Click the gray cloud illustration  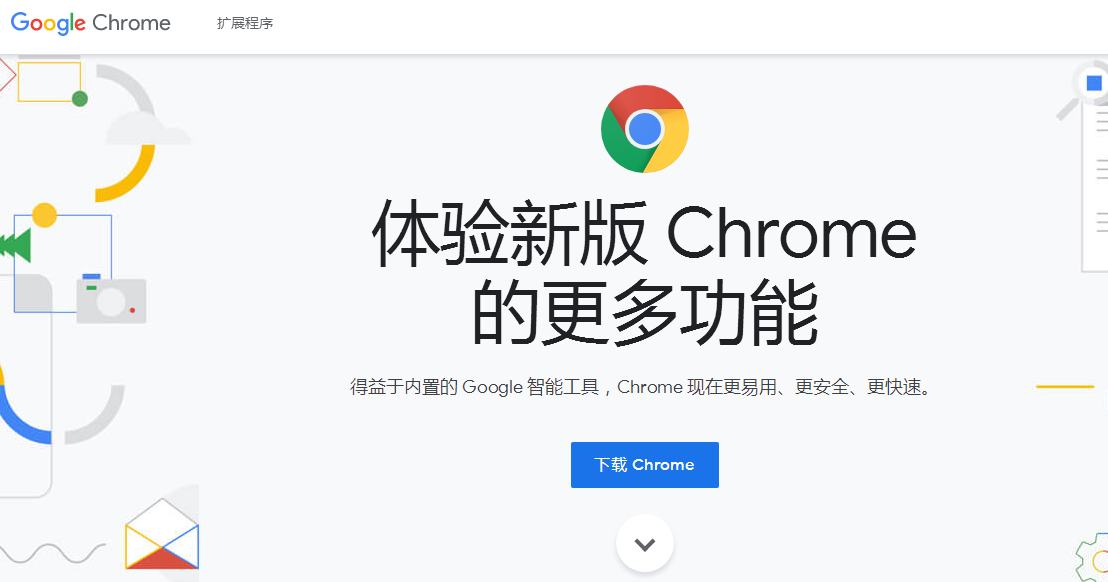pyautogui.click(x=146, y=129)
